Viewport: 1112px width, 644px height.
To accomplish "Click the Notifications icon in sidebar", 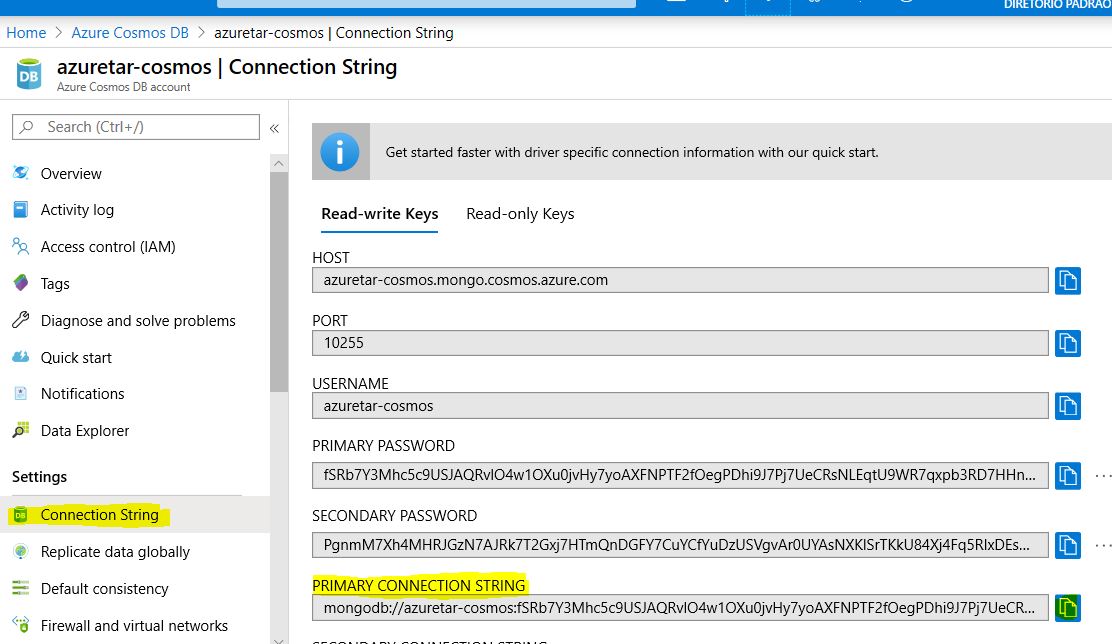I will point(21,393).
